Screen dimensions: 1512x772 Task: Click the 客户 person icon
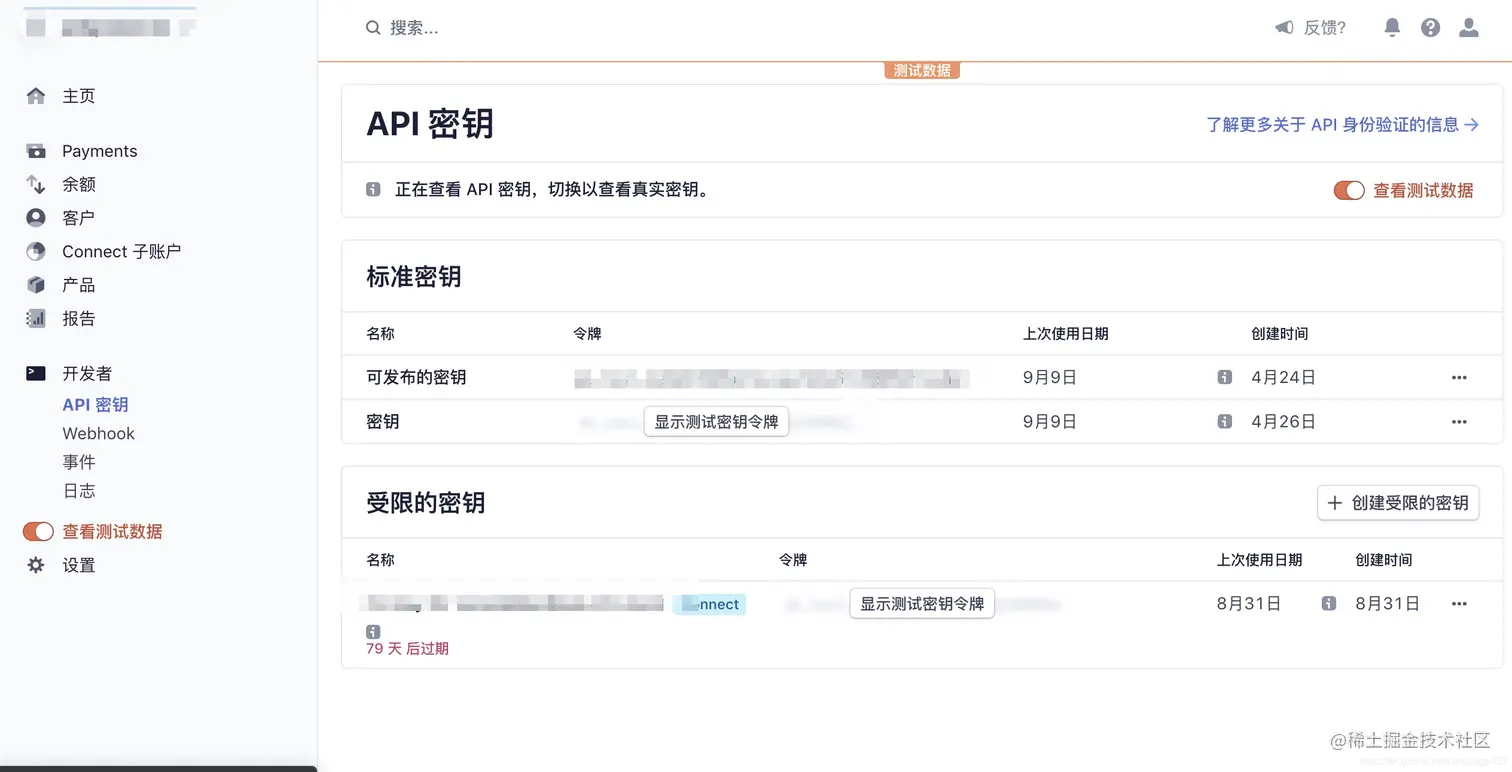coord(36,217)
